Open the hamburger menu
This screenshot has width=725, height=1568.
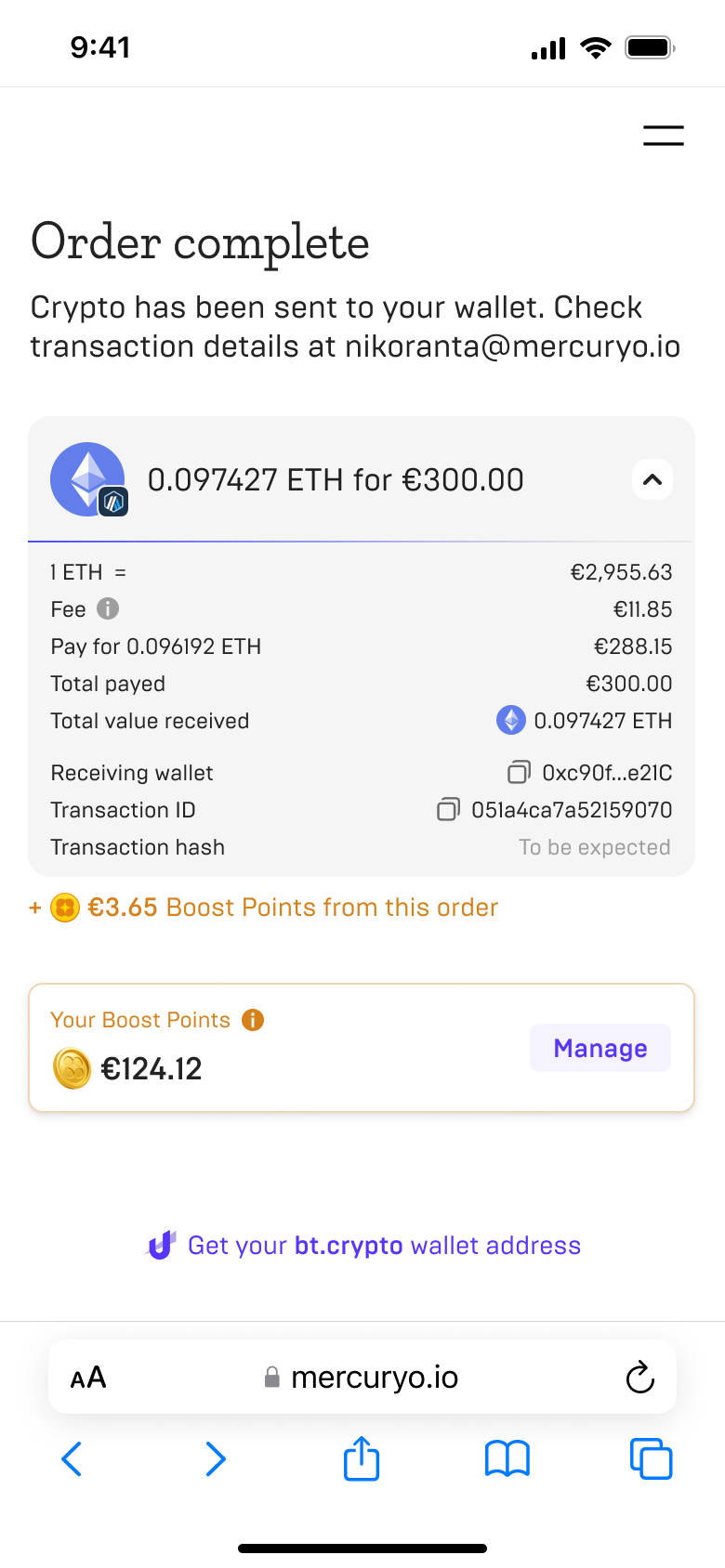[663, 136]
